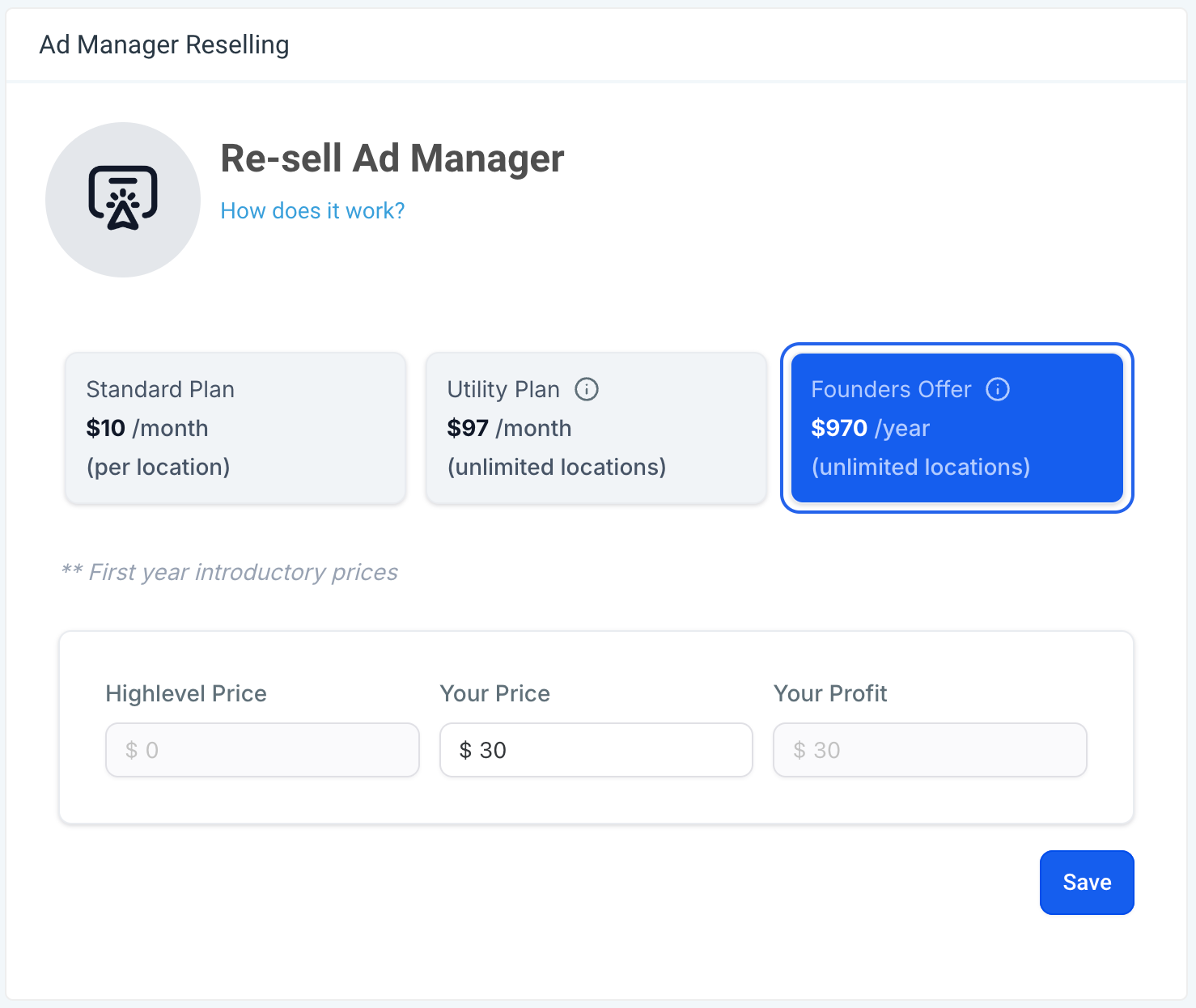Select the Utility Plan card
1196x1008 pixels.
tap(596, 428)
